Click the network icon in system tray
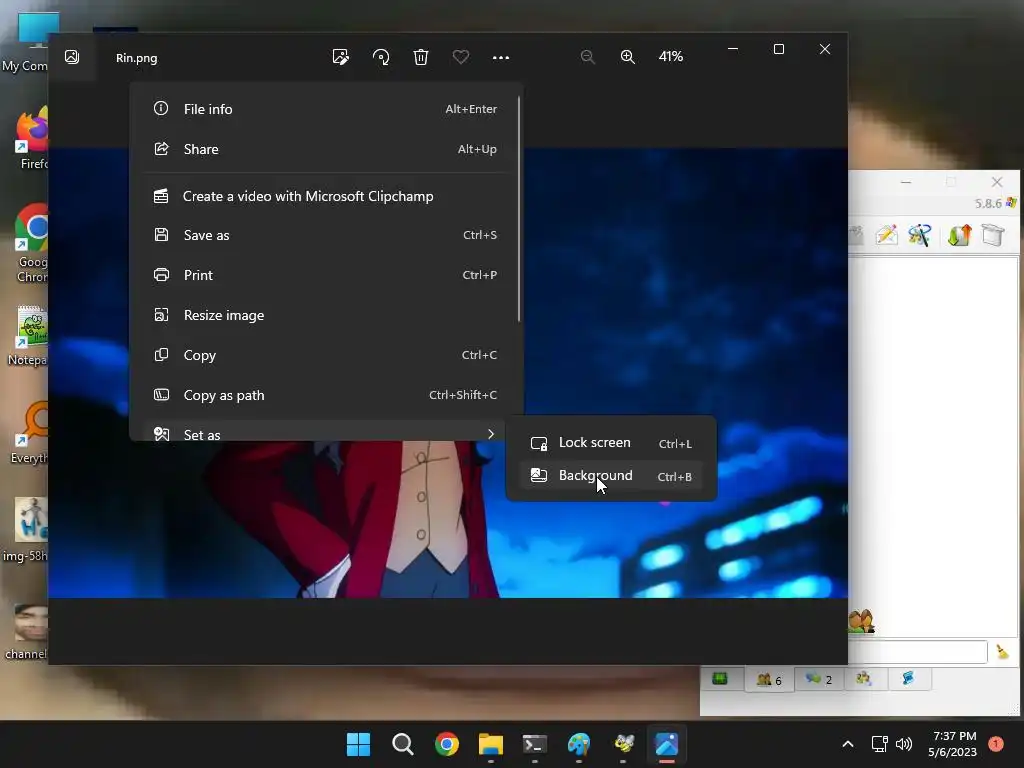Viewport: 1024px width, 768px height. pyautogui.click(x=880, y=744)
